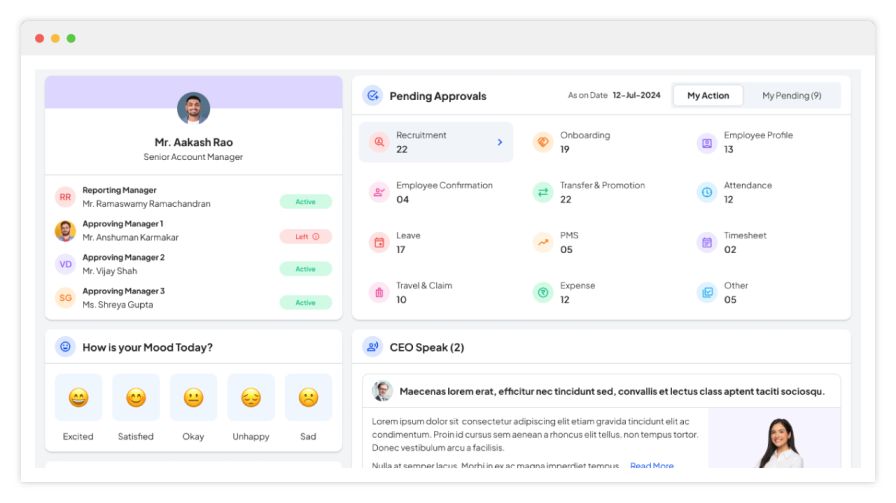This screenshot has height=503, width=896.
Task: Click the VD avatar for Vijay Shah
Action: [x=65, y=264]
